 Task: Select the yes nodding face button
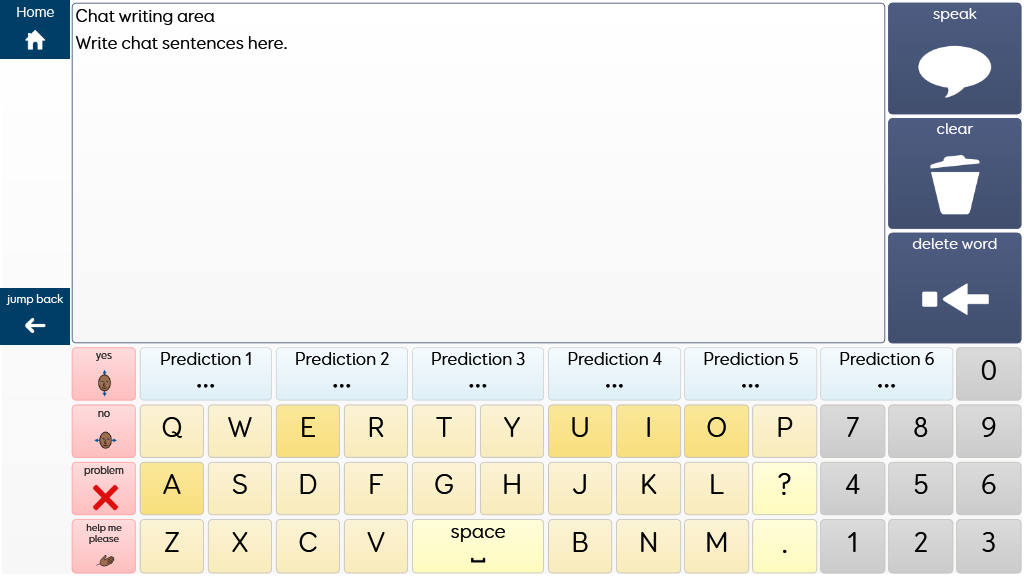104,374
